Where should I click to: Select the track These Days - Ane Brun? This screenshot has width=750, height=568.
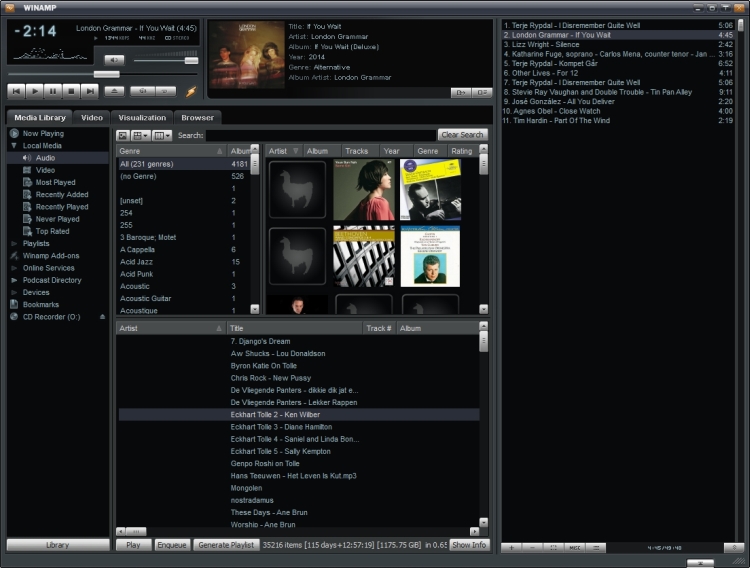pyautogui.click(x=299, y=512)
